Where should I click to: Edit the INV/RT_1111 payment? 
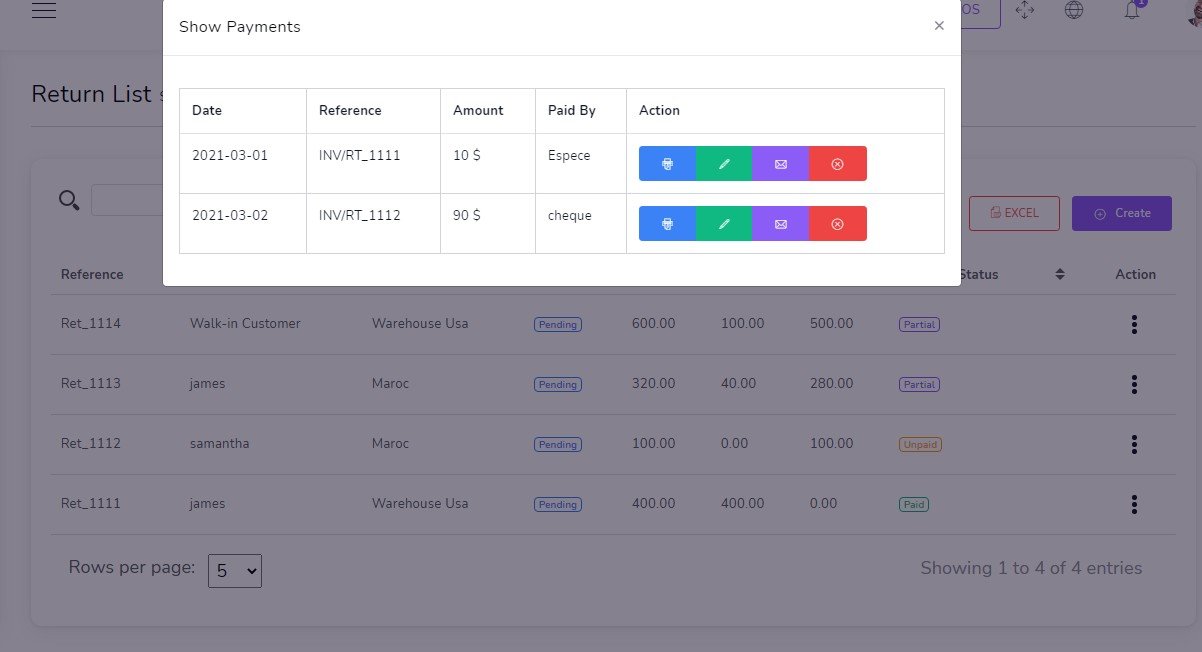[x=724, y=164]
